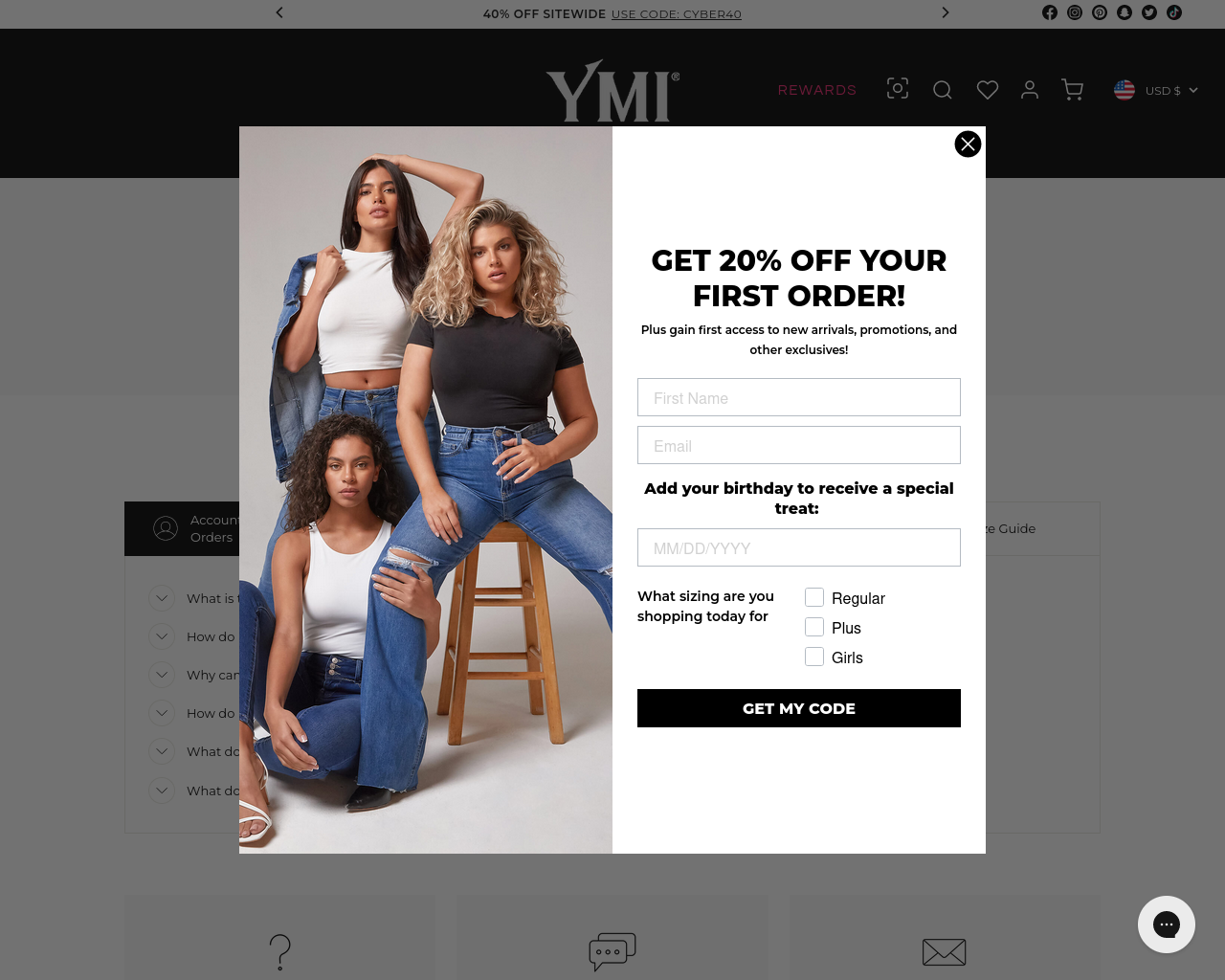Click the search magnifier icon
This screenshot has width=1225, height=980.
pos(942,90)
